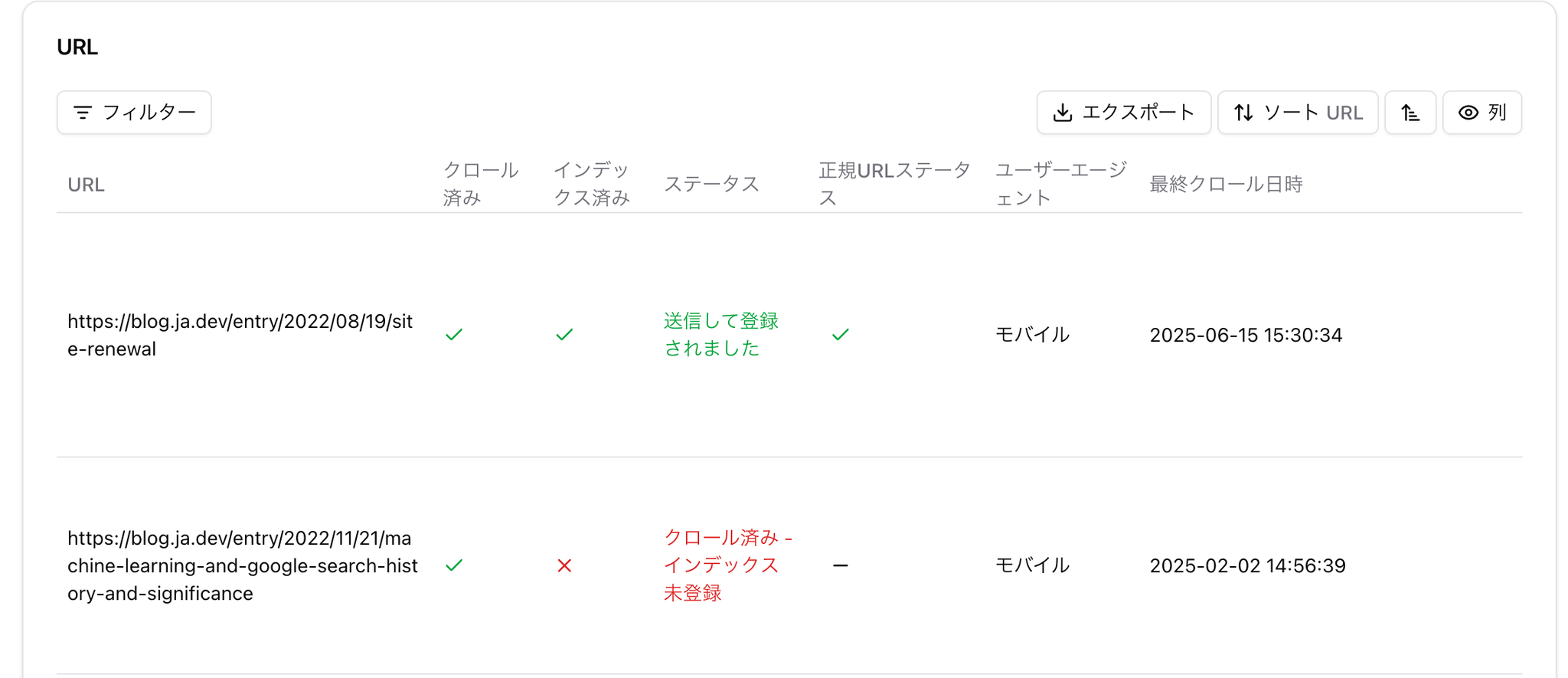Click the ステータス column header
Viewport: 1568px width, 678px height.
711,184
